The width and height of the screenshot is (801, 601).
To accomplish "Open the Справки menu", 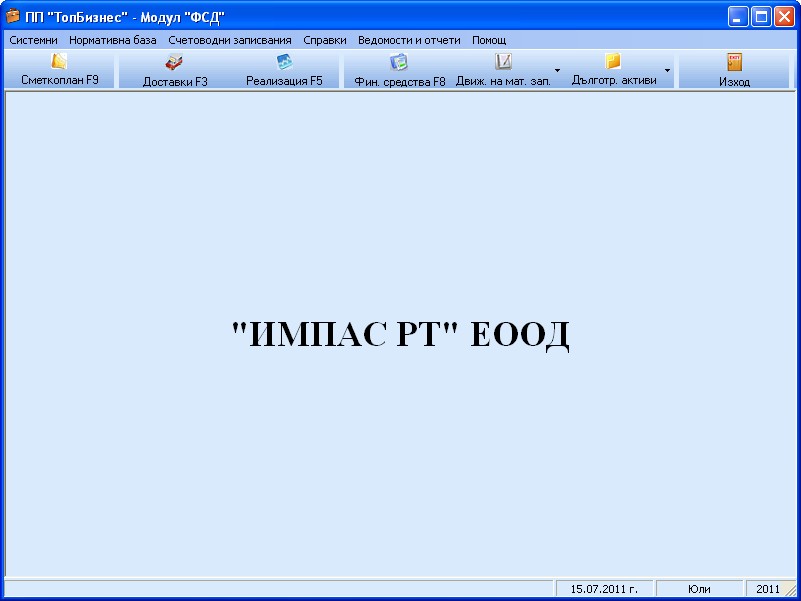I will pos(325,40).
